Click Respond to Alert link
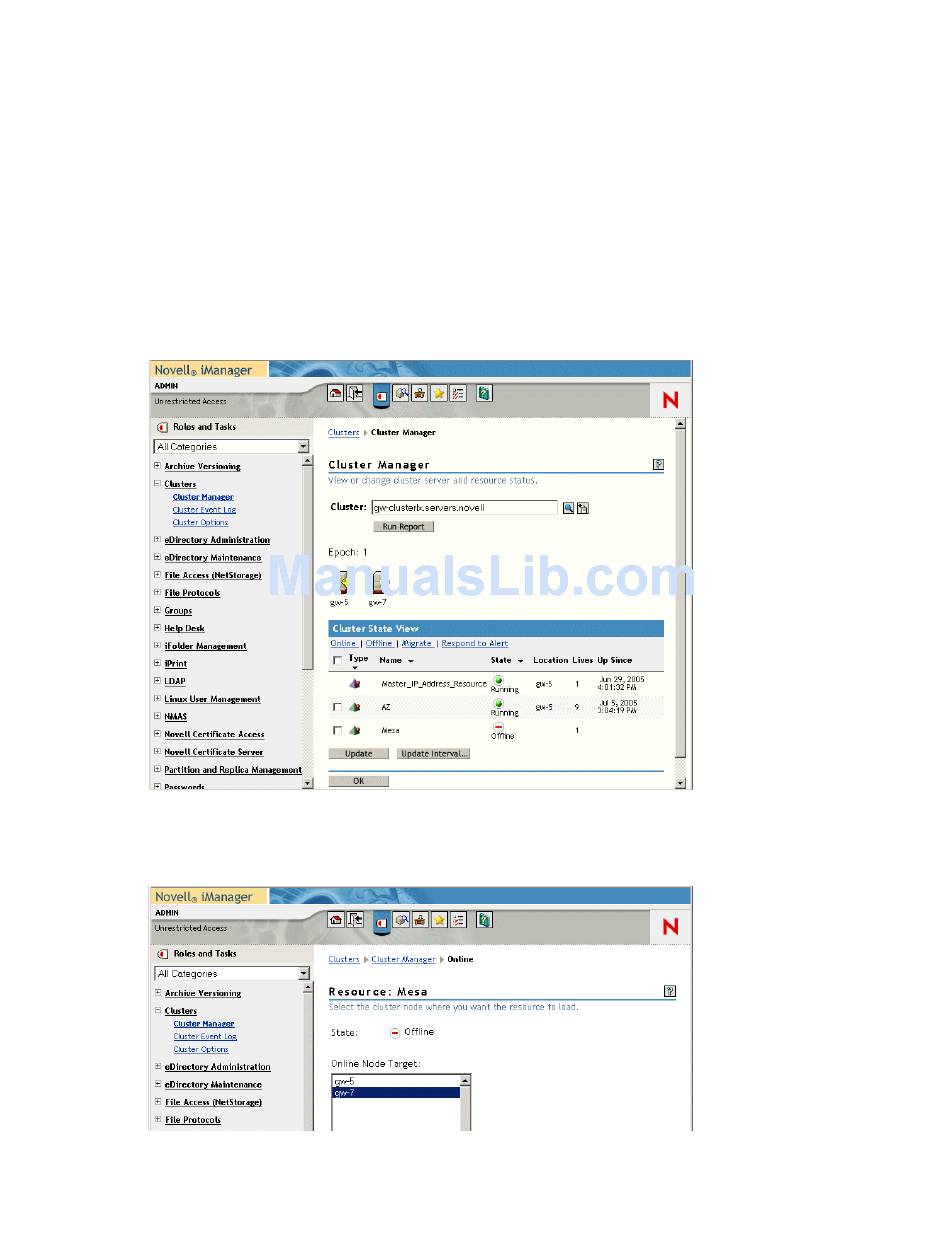Viewport: 950px width, 1260px height. tap(475, 644)
